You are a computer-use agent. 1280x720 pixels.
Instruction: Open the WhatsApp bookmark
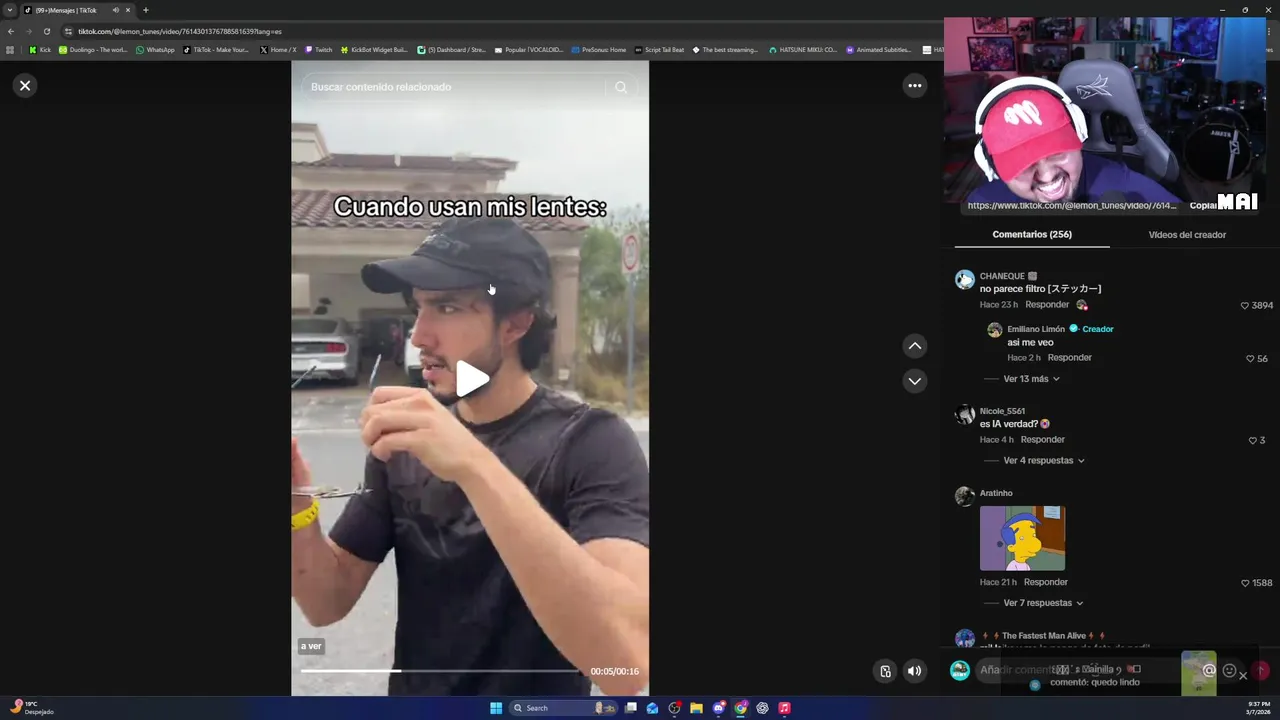155,49
